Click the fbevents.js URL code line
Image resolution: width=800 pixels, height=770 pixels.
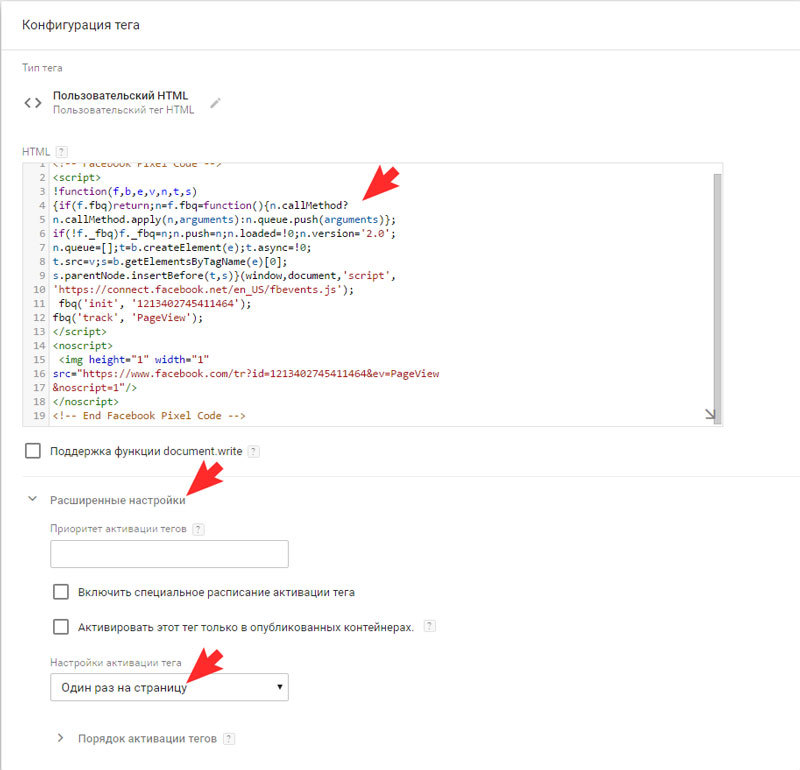click(x=203, y=289)
